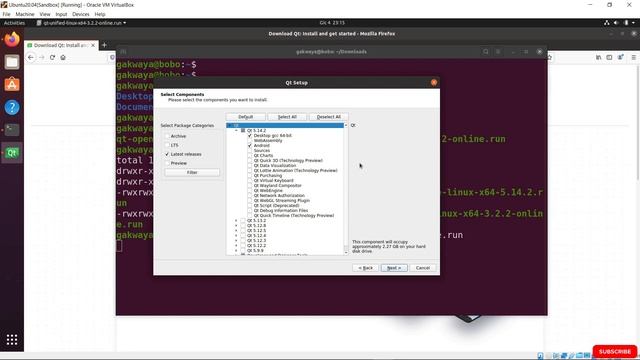The image size is (640, 360).
Task: Toggle Firefox sidebar icon
Action: [609, 58]
